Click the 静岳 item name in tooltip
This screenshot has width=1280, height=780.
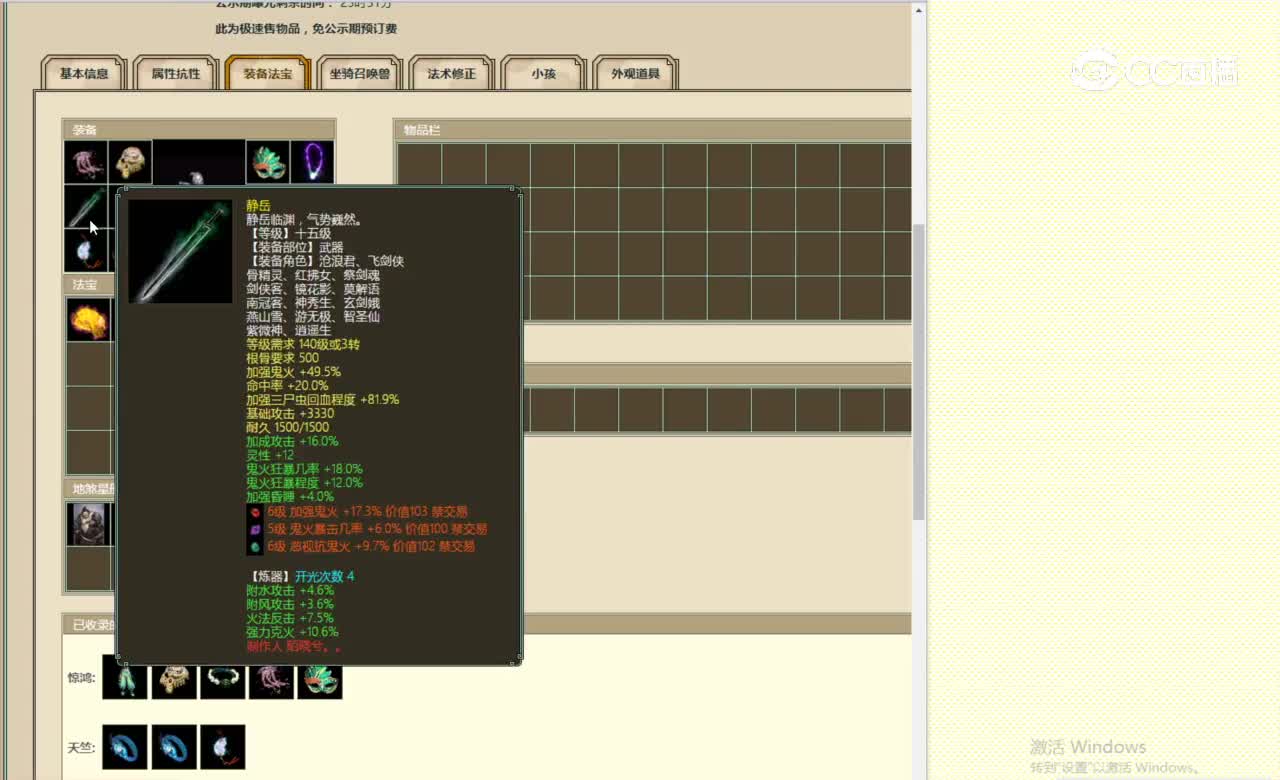pos(258,205)
